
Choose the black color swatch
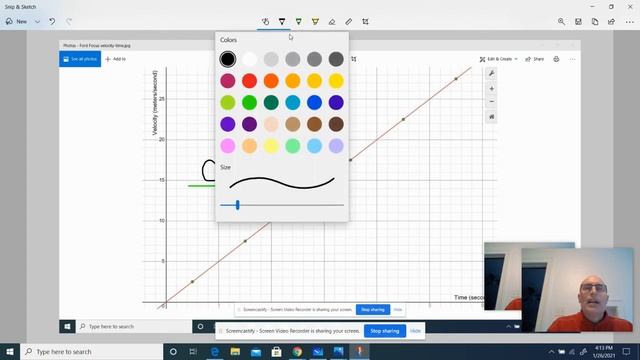tap(228, 59)
